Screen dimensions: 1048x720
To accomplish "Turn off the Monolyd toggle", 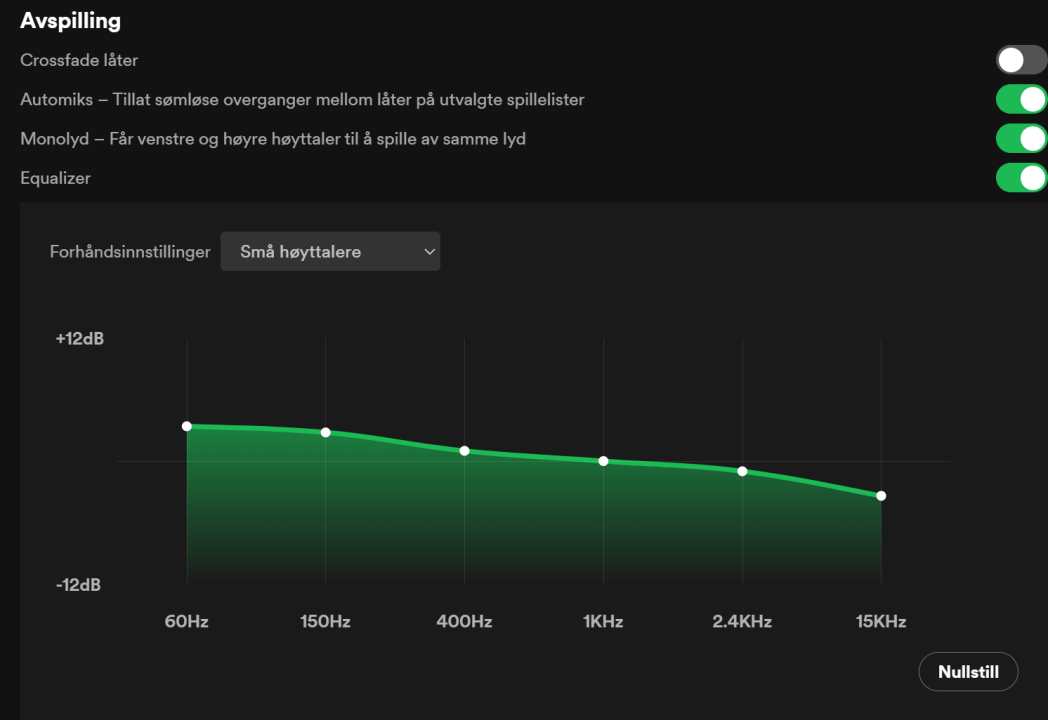I will (1021, 139).
